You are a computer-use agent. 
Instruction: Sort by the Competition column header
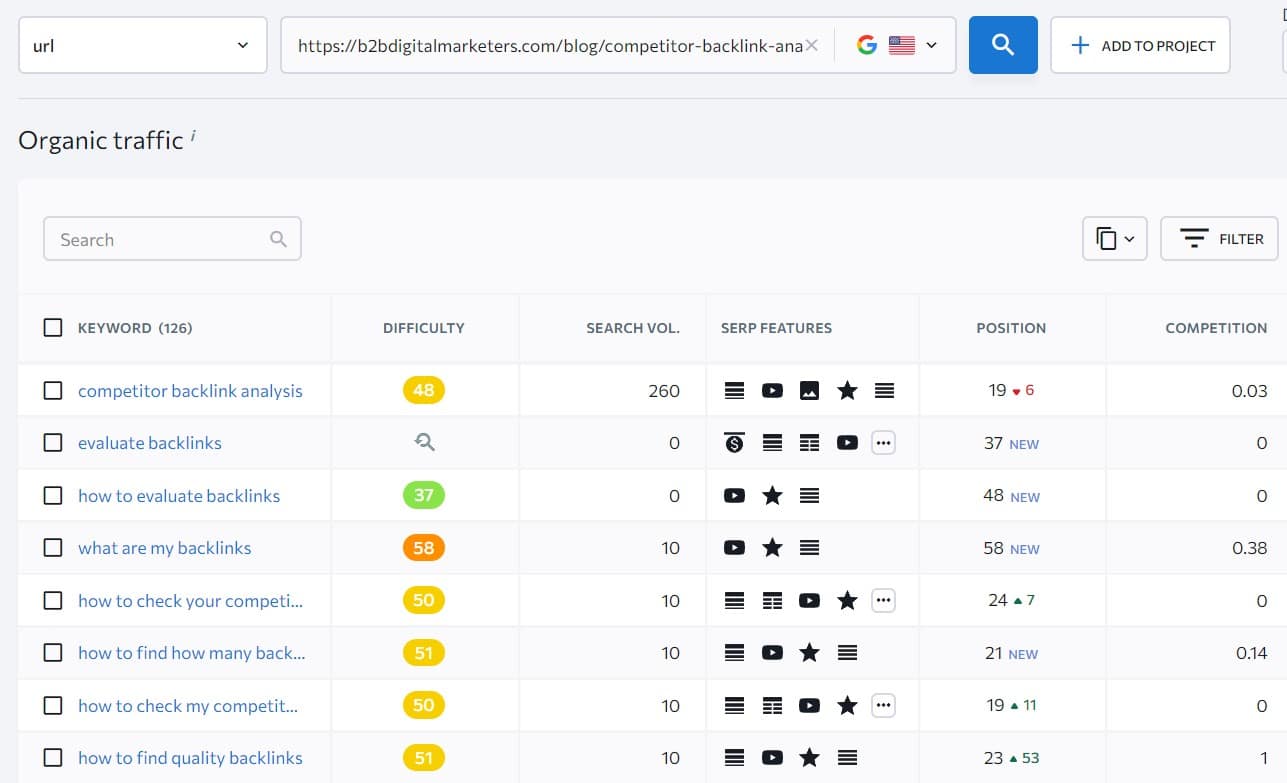point(1216,328)
